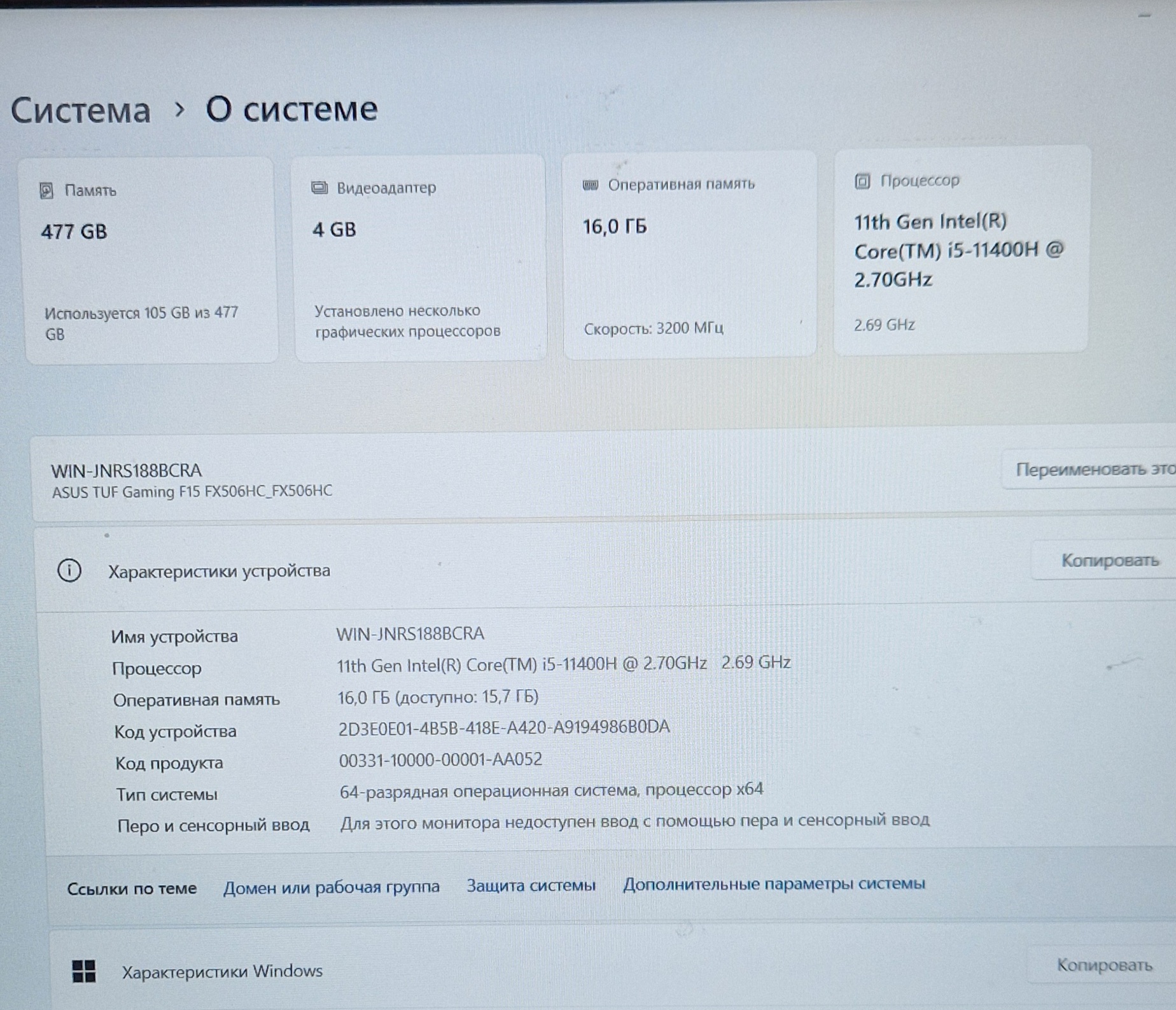Image resolution: width=1176 pixels, height=1010 pixels.
Task: Go back to the Система breadcrumb
Action: click(81, 110)
